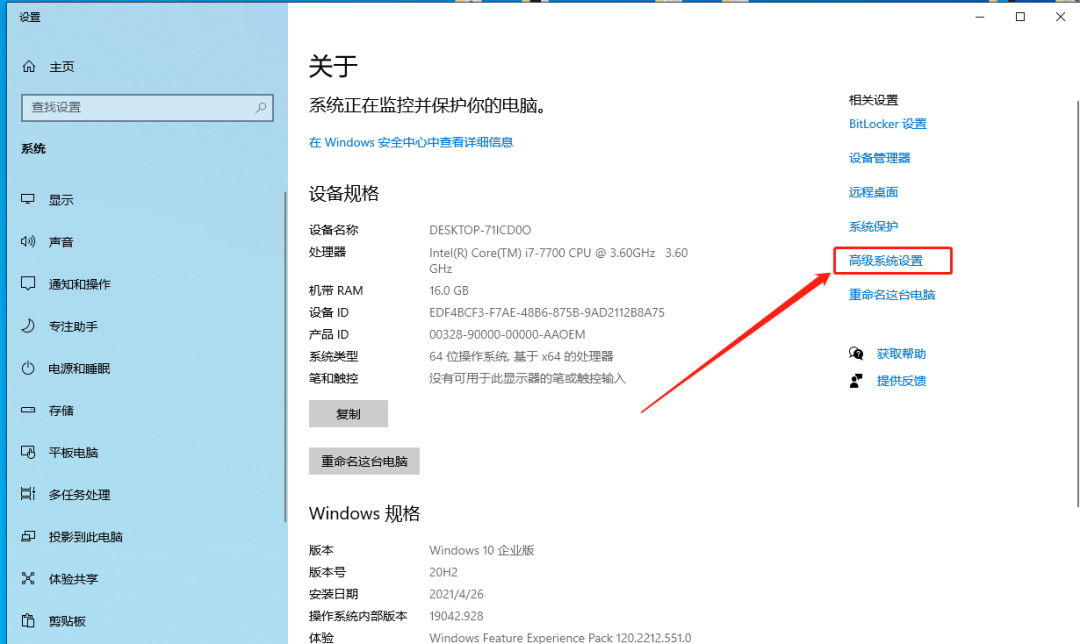1080x644 pixels.
Task: Click the 笔和触控 value text
Action: (527, 378)
